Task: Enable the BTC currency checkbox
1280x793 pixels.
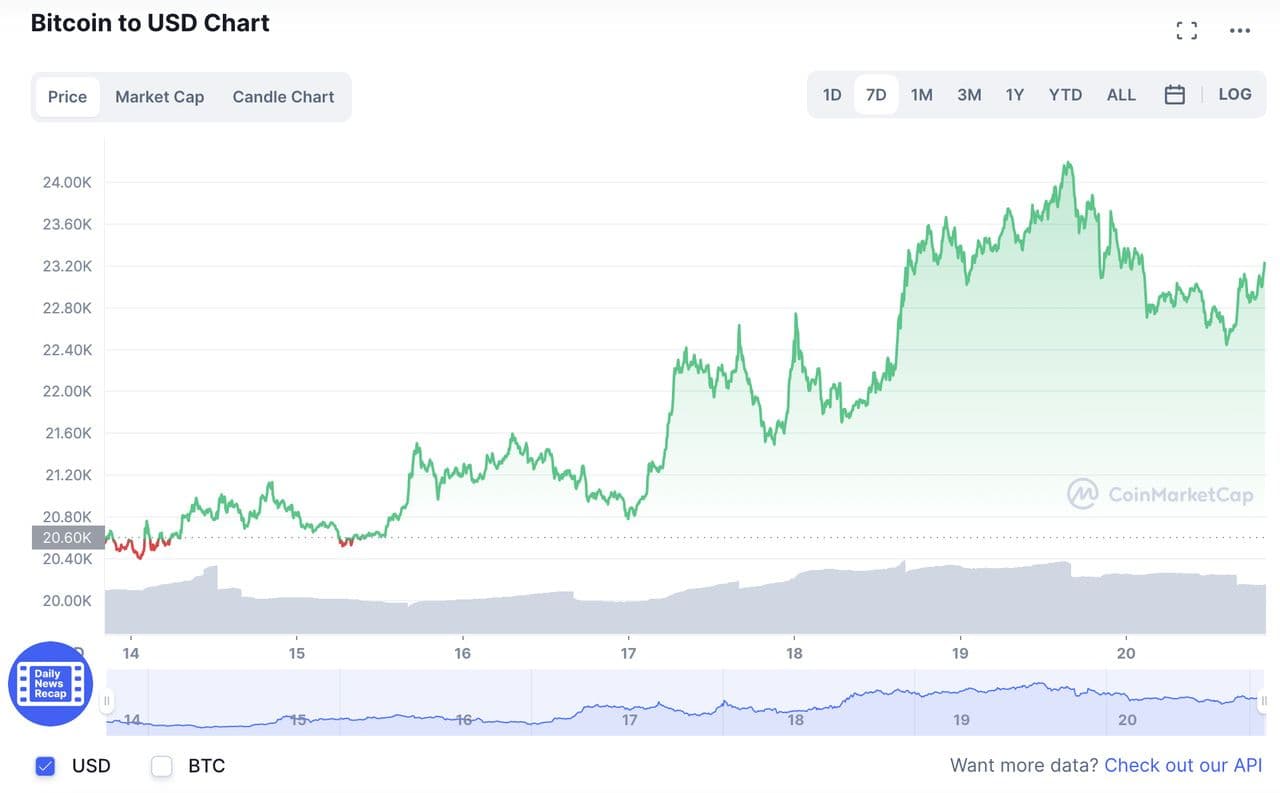Action: tap(162, 766)
